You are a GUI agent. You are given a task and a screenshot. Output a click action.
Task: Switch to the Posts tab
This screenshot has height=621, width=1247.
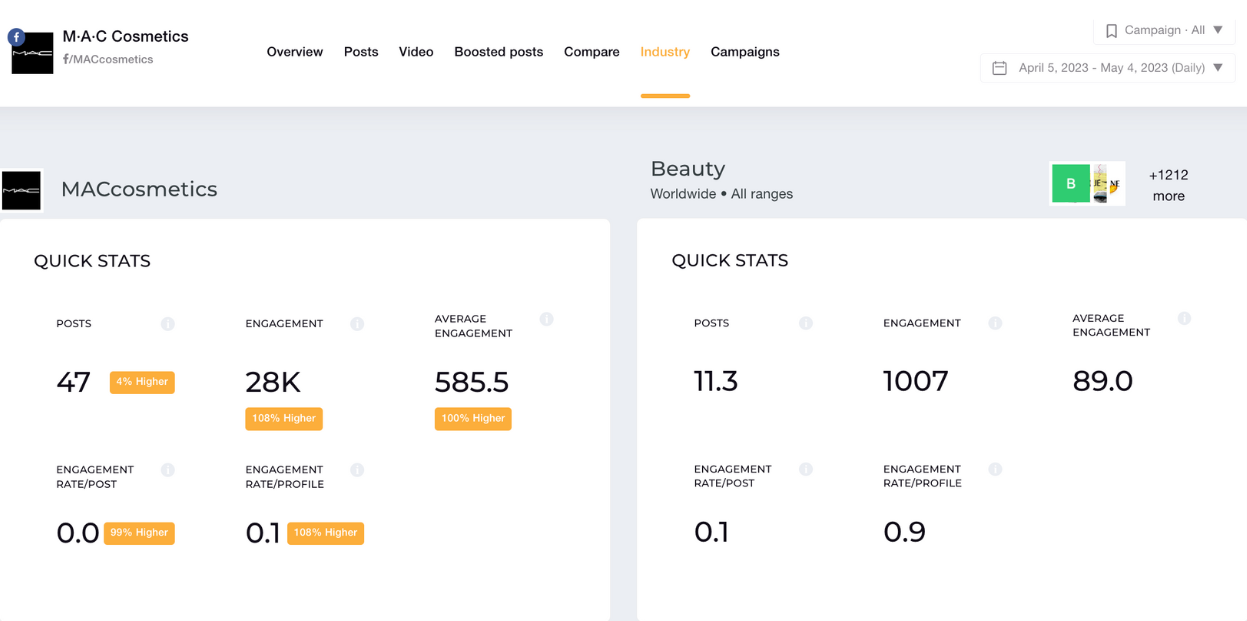(x=361, y=52)
